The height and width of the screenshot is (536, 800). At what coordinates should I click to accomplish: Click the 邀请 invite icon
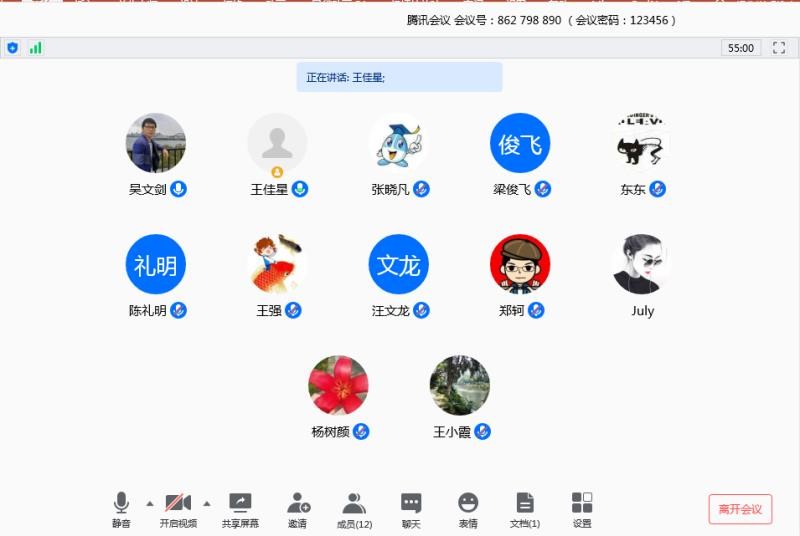[x=298, y=503]
